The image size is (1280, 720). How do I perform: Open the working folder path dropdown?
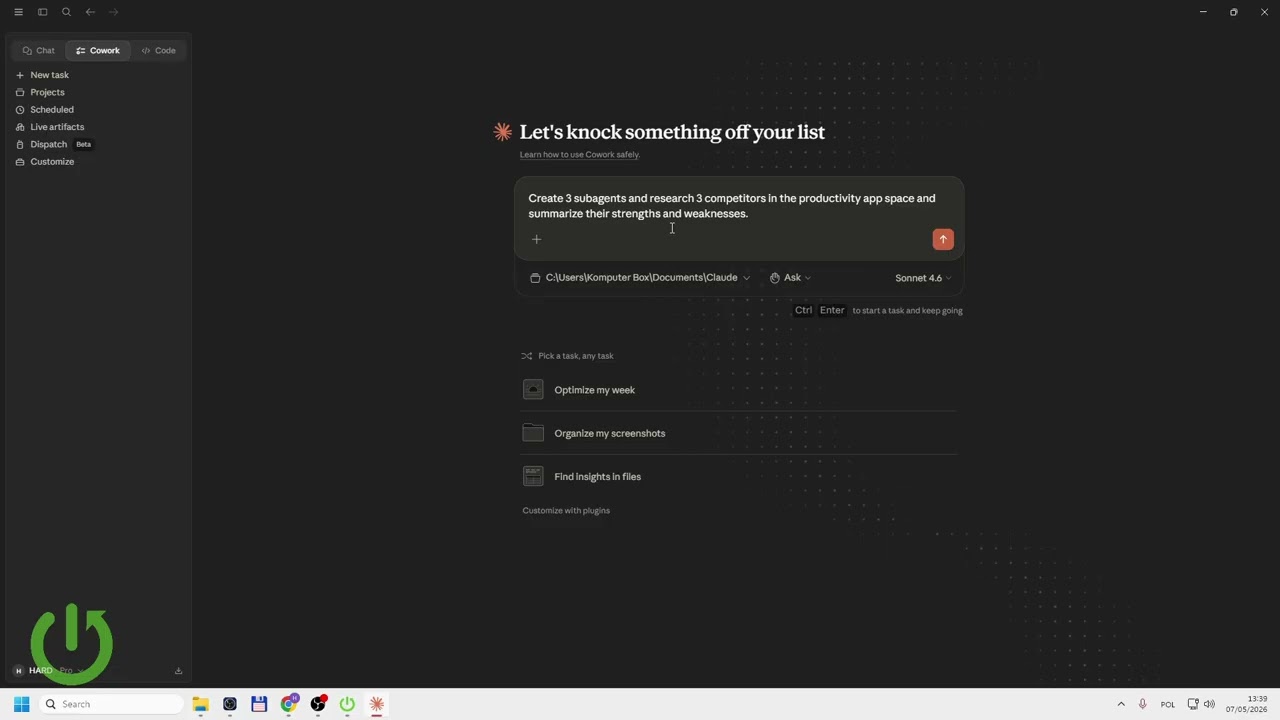coord(640,278)
